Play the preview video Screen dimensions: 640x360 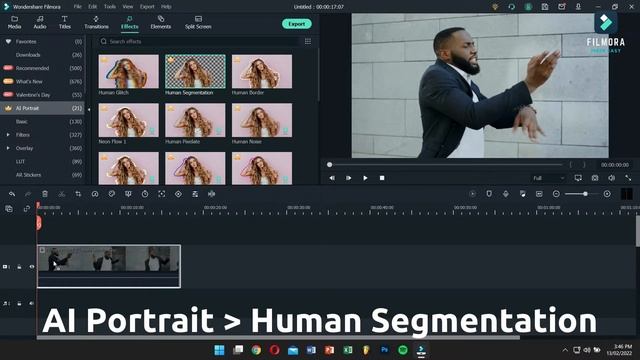[x=365, y=178]
